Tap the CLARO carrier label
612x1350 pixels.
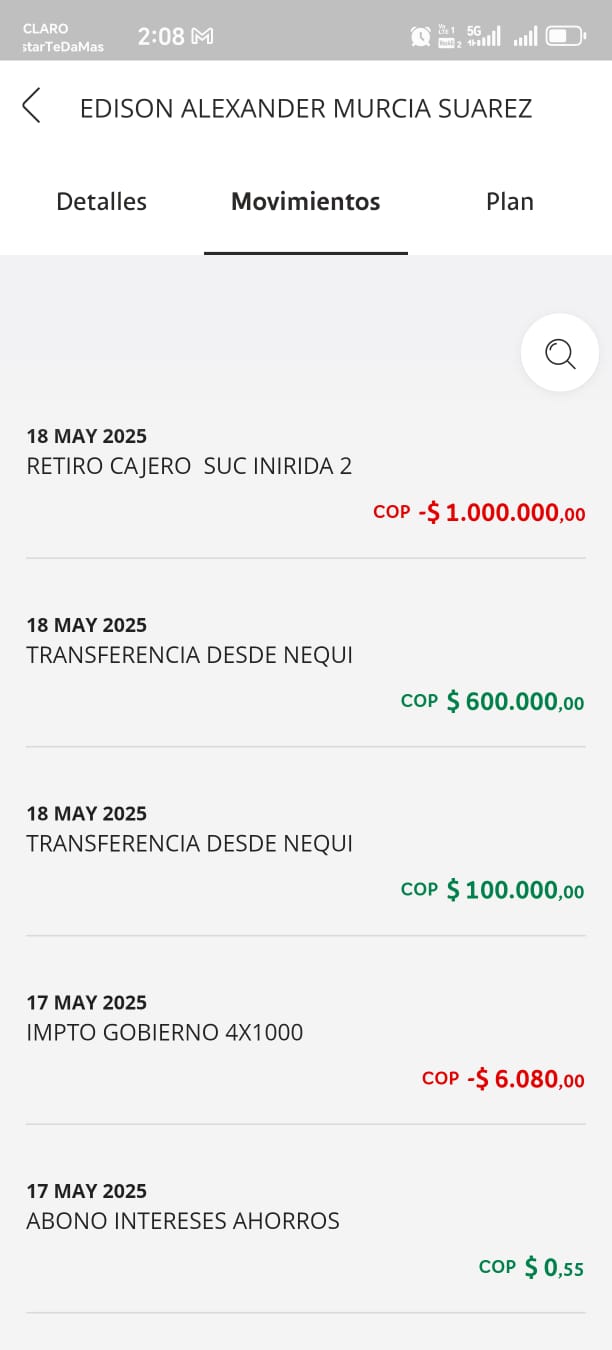pyautogui.click(x=46, y=29)
